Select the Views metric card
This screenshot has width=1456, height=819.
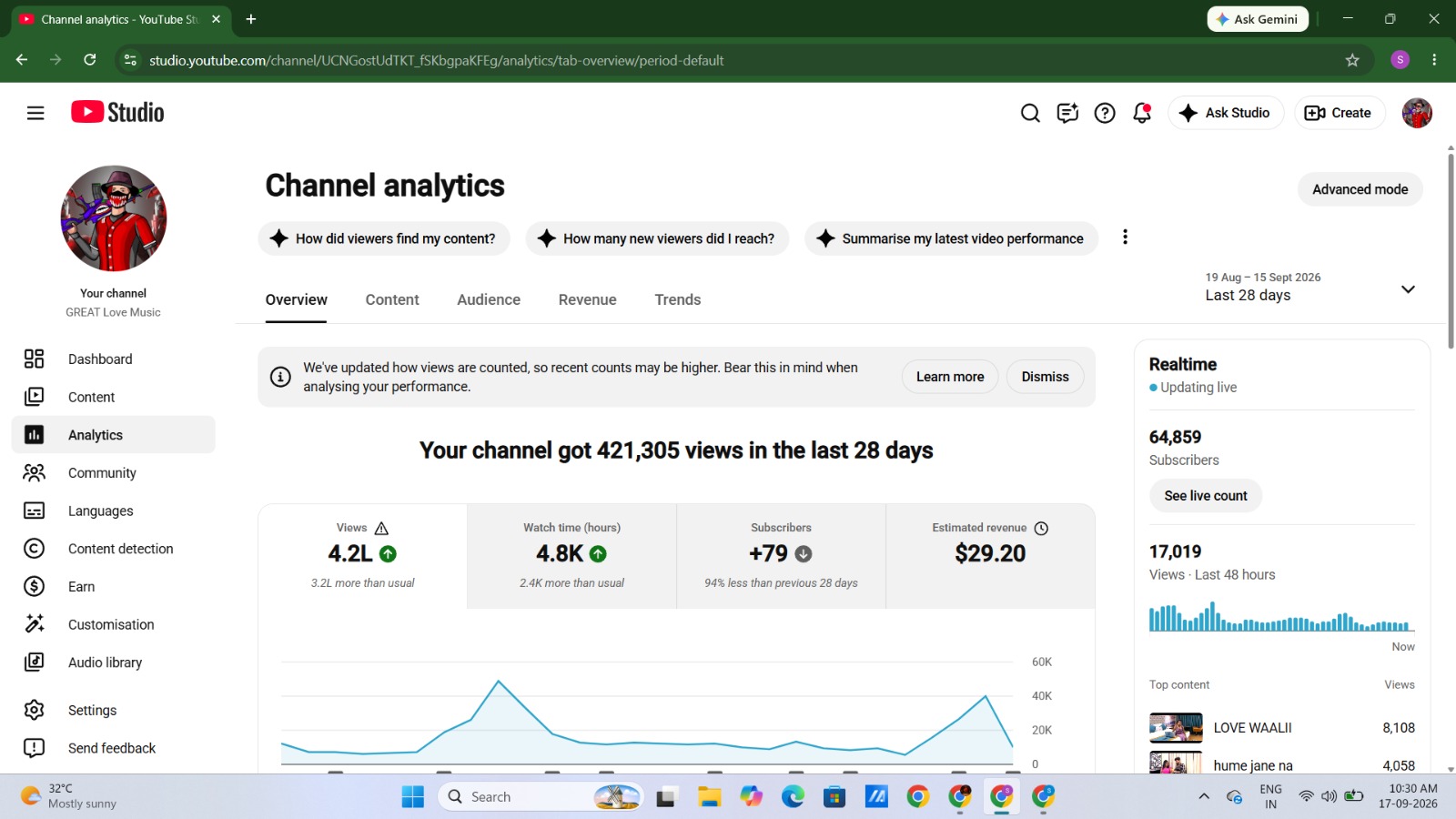363,556
